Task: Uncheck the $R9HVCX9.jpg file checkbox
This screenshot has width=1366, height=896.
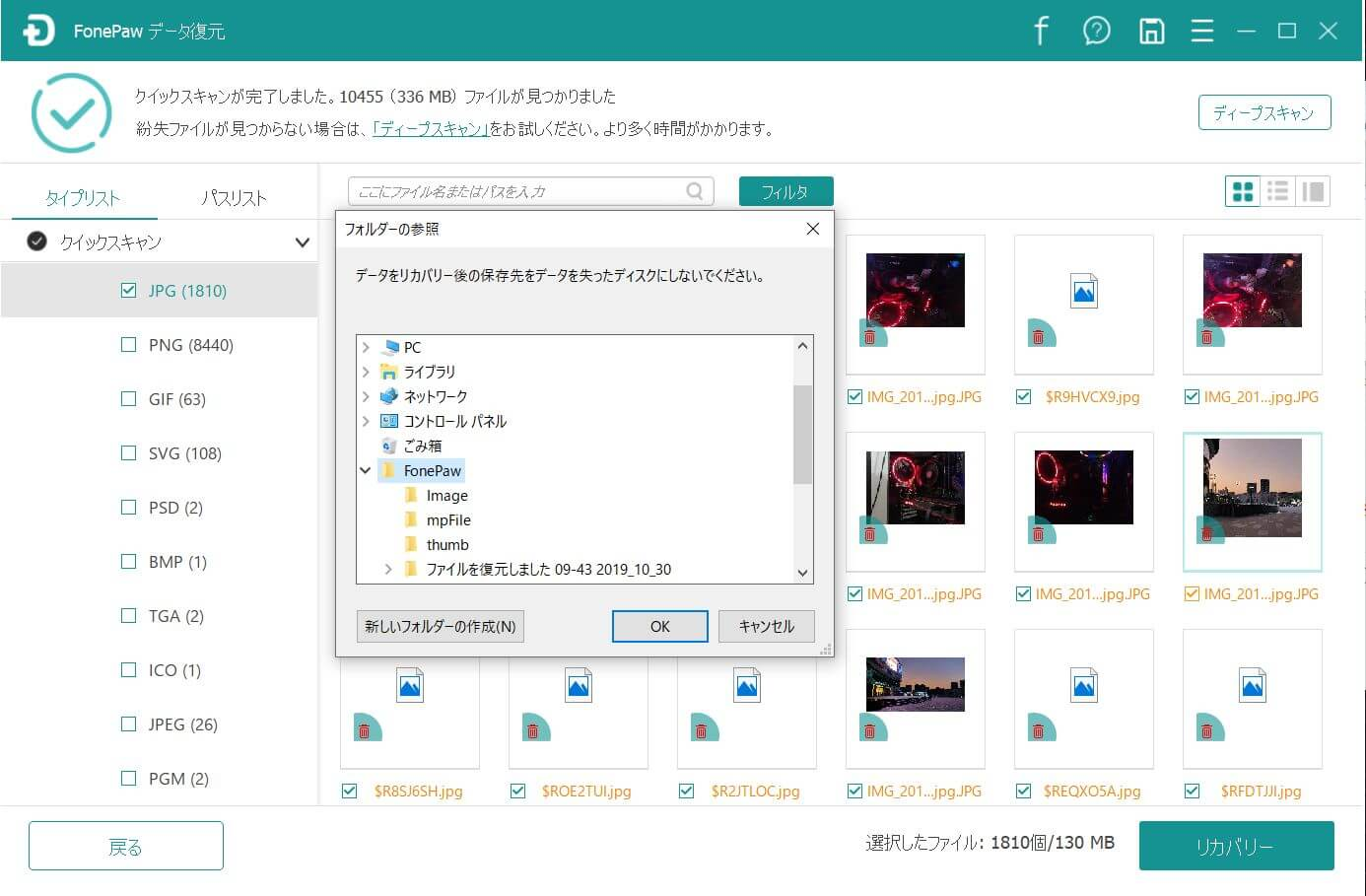Action: pos(1023,396)
